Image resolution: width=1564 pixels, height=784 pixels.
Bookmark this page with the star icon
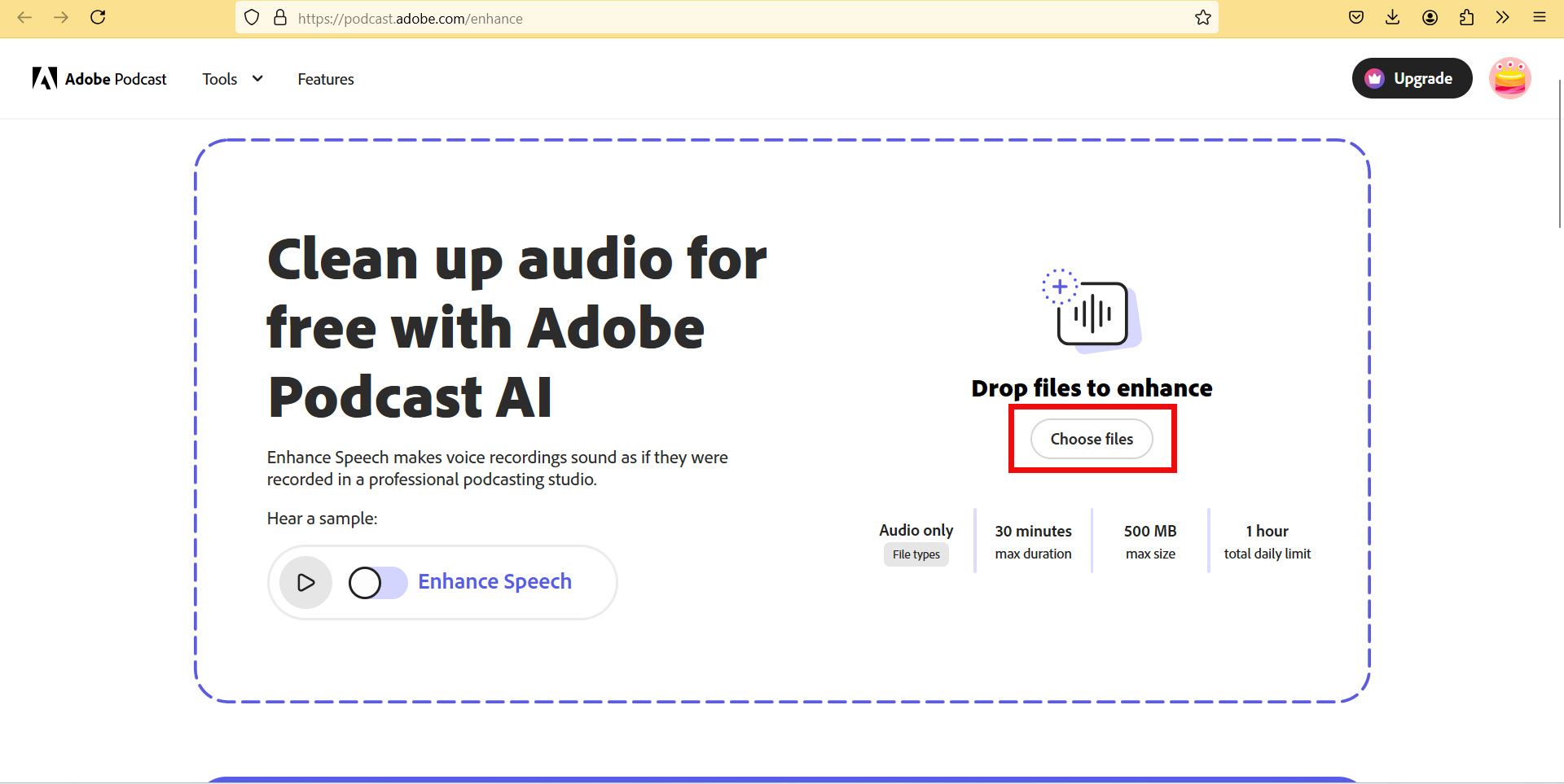click(1202, 17)
